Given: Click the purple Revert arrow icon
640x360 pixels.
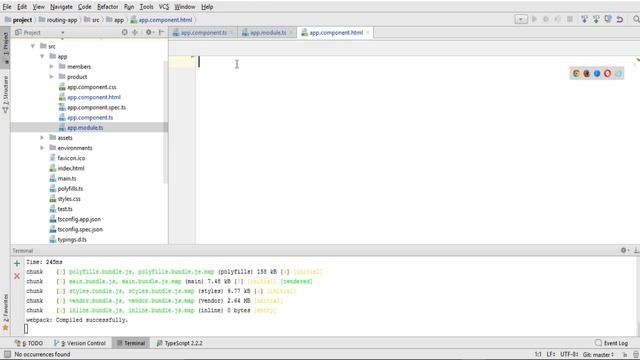Looking at the screenshot, I should [620, 19].
